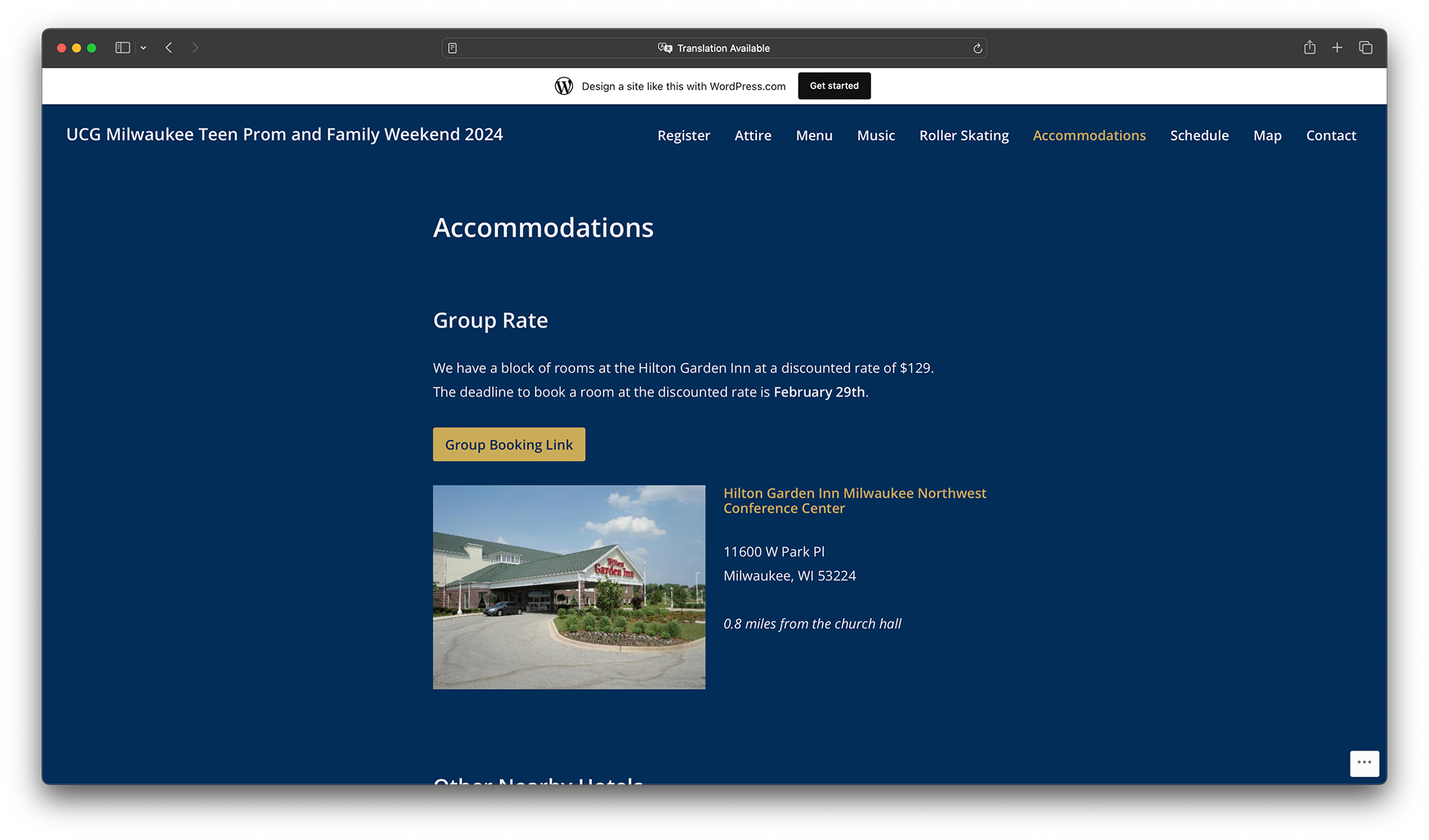Open the Register menu item

(x=683, y=135)
